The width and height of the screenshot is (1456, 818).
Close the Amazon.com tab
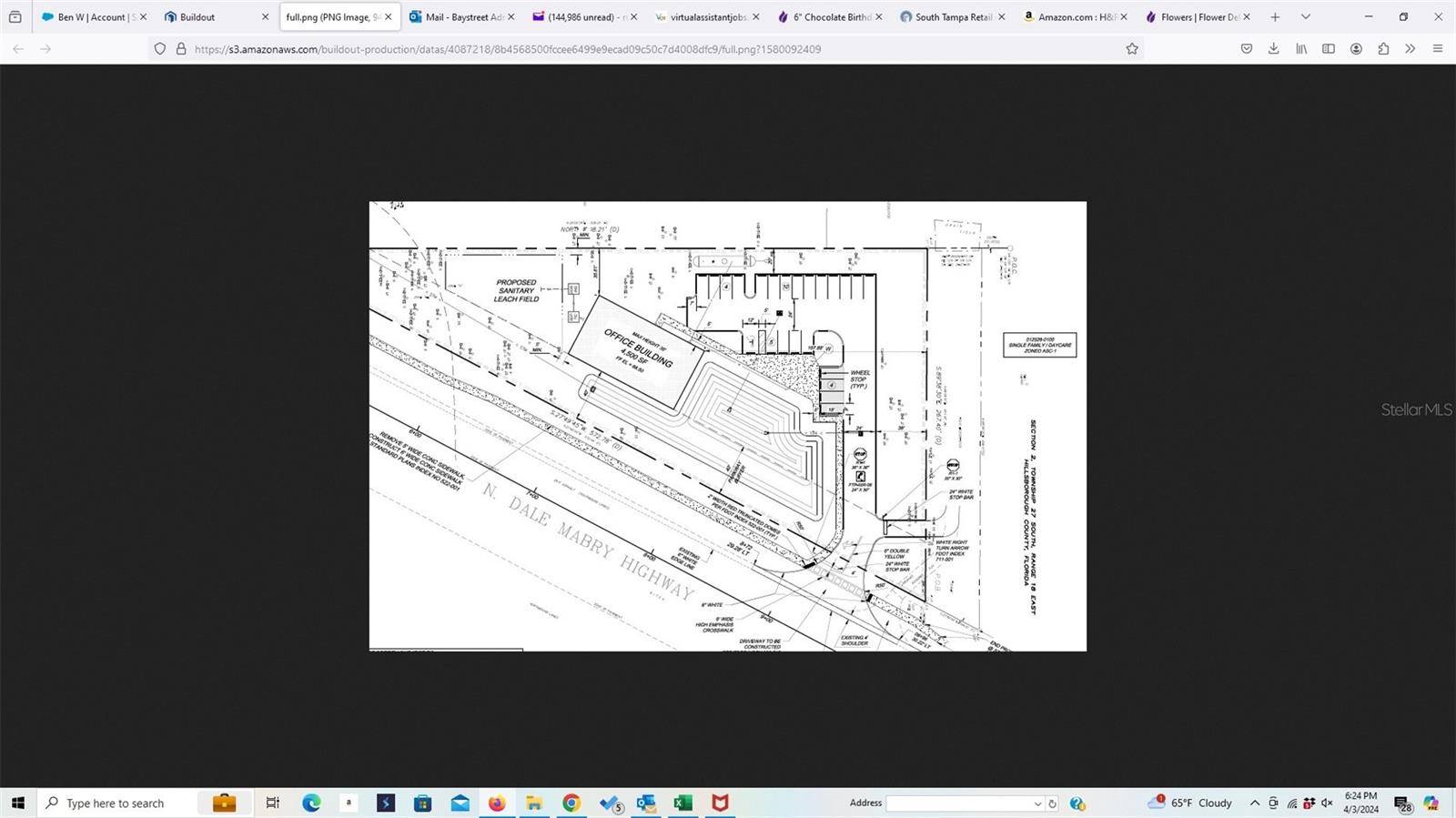[x=1124, y=16]
